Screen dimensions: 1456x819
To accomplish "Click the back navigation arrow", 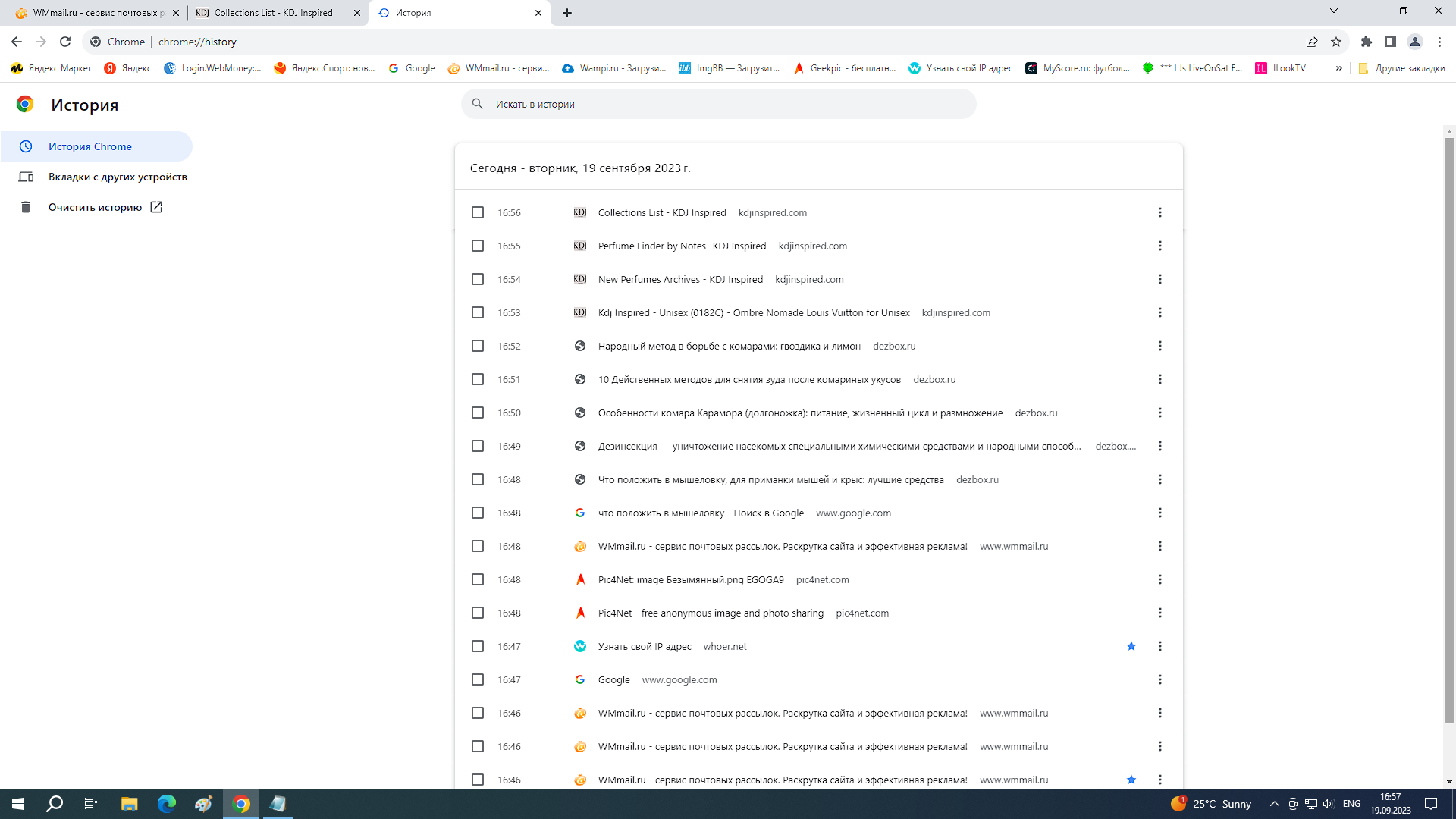I will (17, 42).
